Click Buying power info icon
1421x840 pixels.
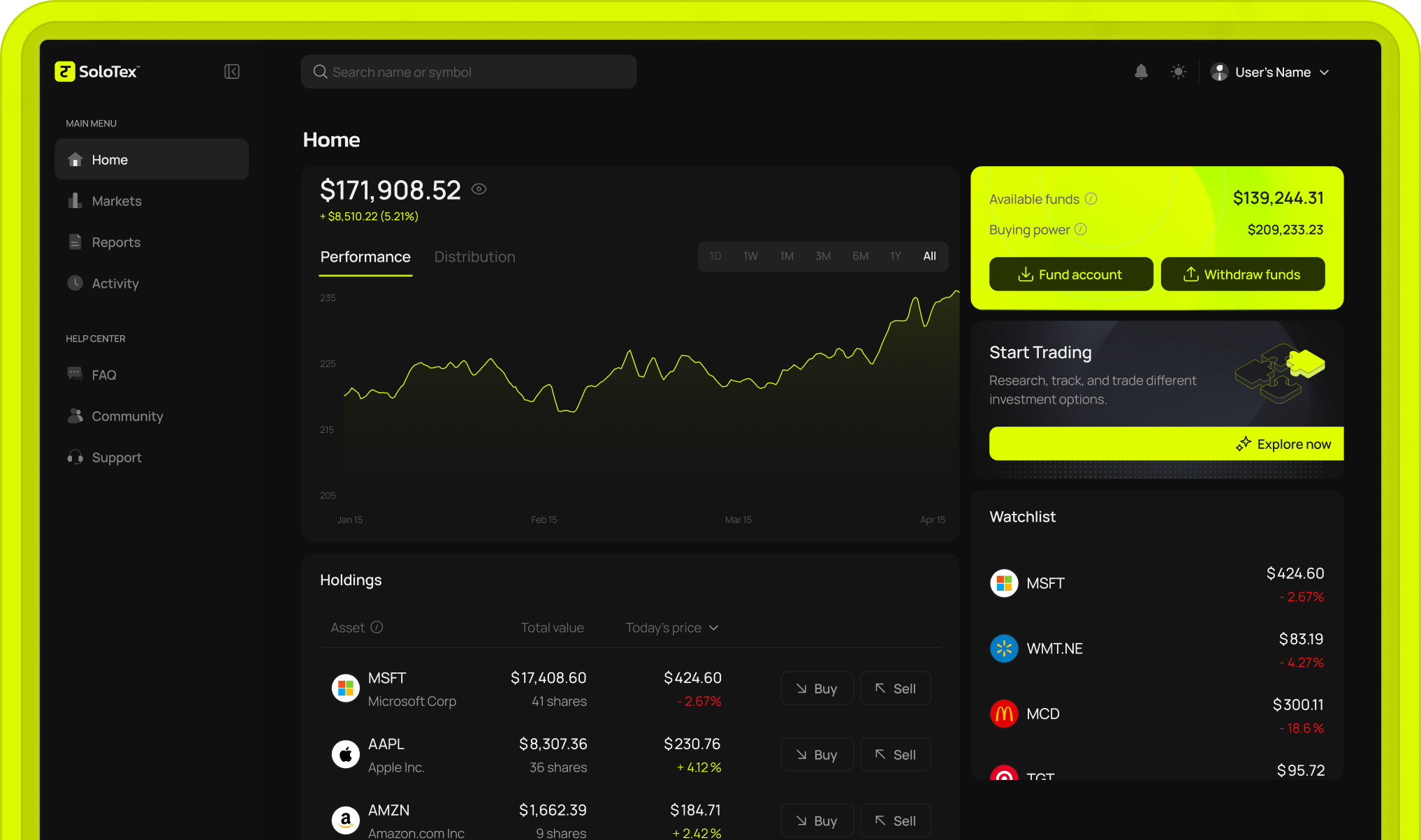(1080, 230)
